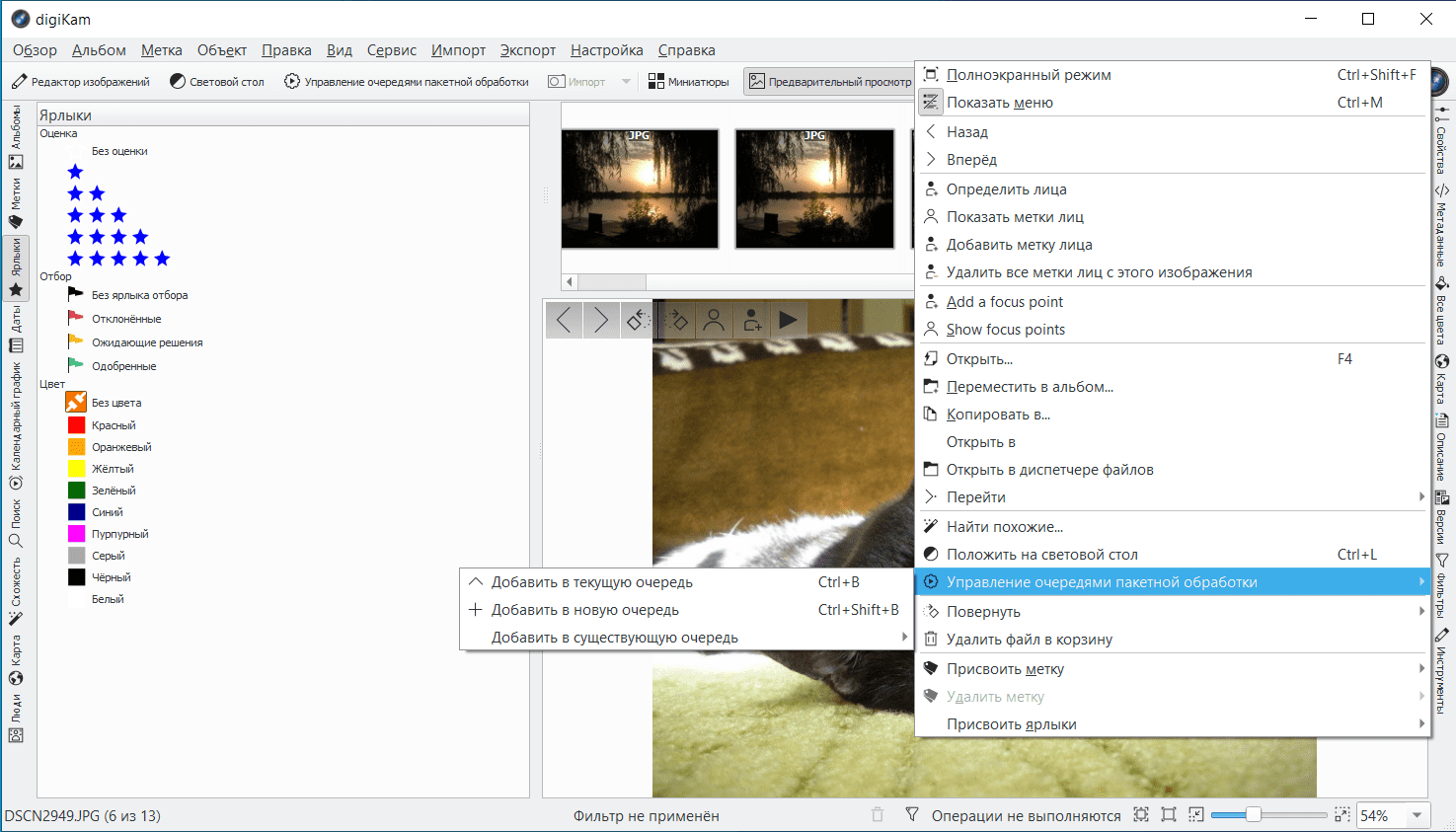The width and height of the screenshot is (1456, 832).
Task: Open the Description (Описание) right sidebar tab
Action: (1442, 446)
